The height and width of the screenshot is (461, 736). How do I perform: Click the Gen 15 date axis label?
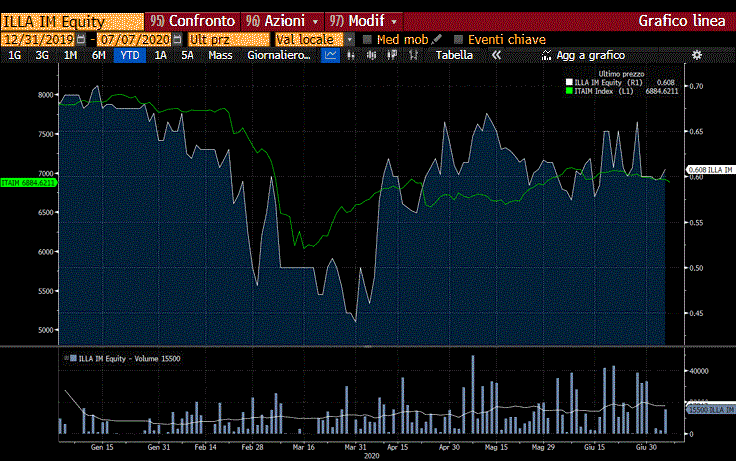pos(102,447)
